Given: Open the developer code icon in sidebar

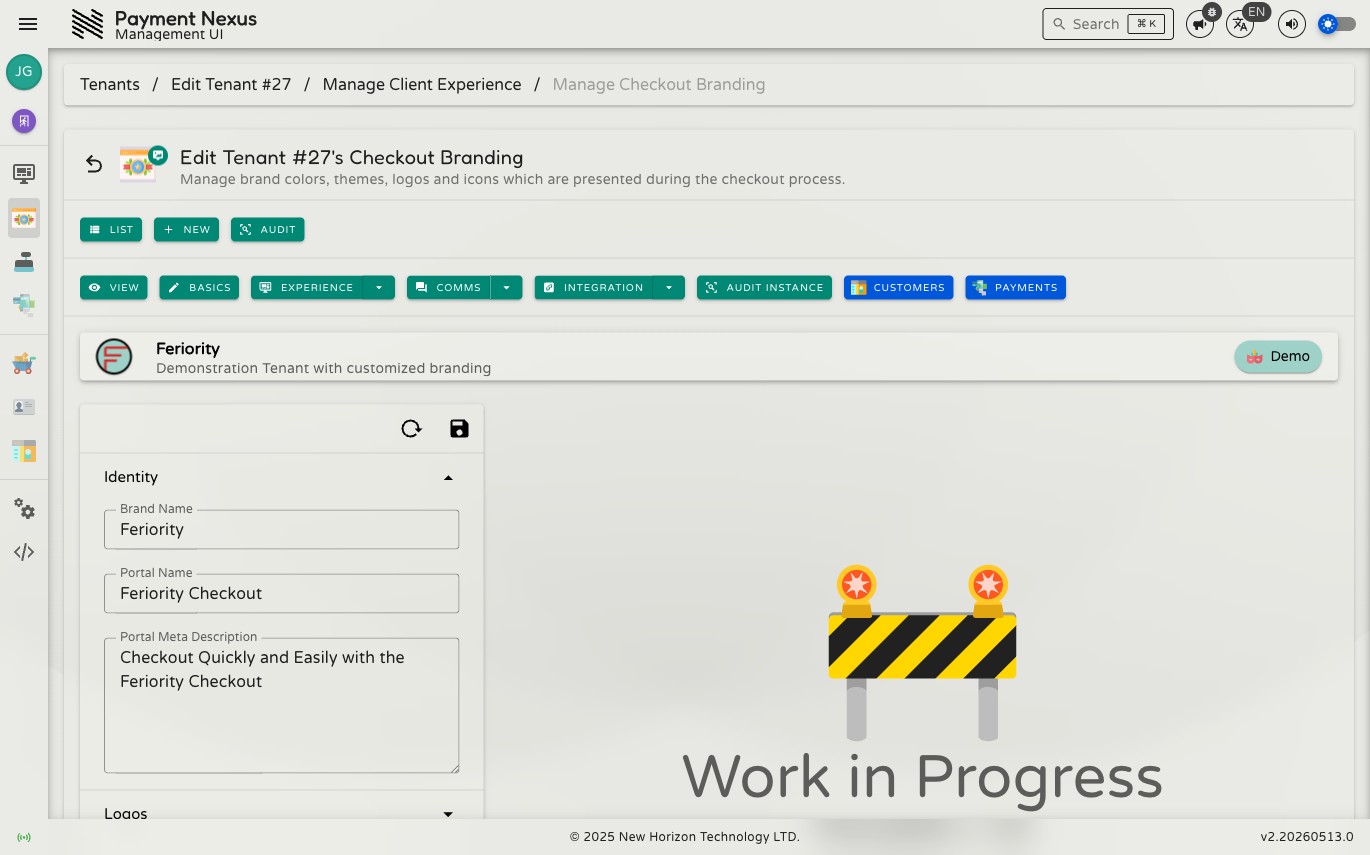Looking at the screenshot, I should pos(24,552).
